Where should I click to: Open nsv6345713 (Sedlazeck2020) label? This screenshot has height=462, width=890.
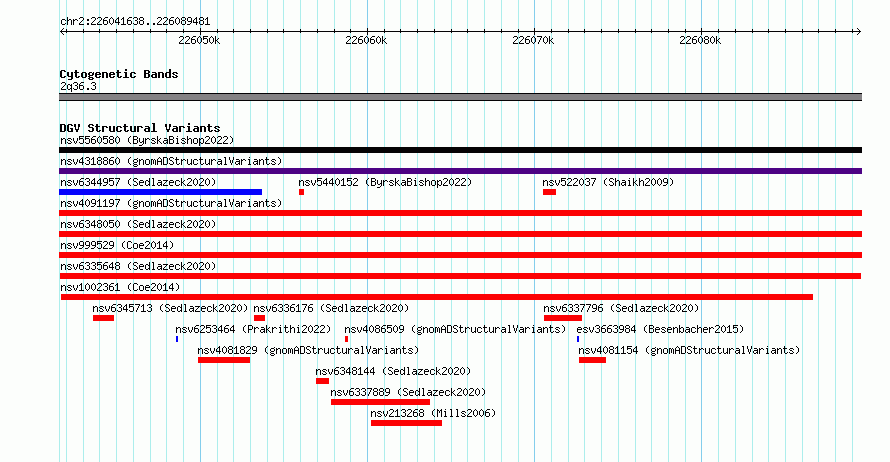coord(170,308)
